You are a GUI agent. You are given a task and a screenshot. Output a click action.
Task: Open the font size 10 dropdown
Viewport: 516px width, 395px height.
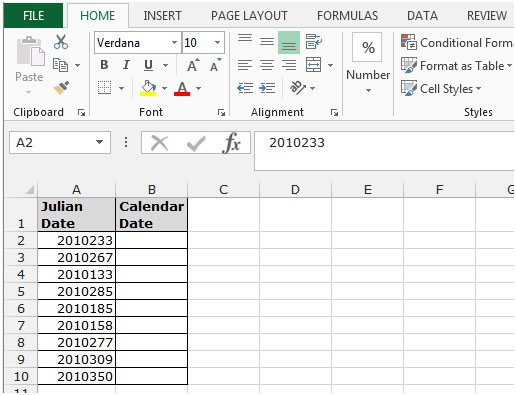(217, 43)
